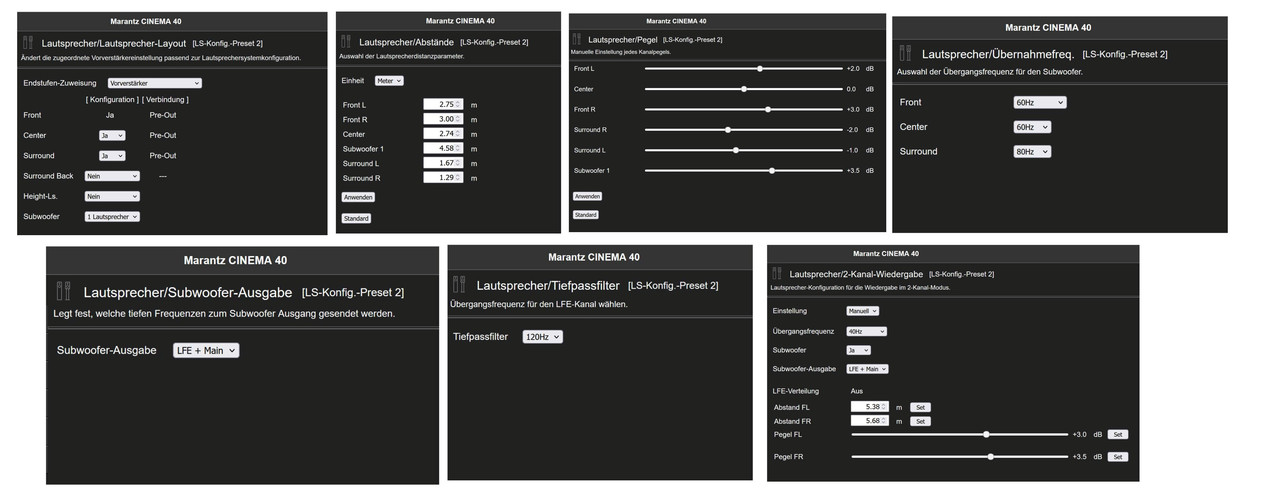Click the Front L level slider handle
This screenshot has height=503, width=1280.
click(760, 68)
